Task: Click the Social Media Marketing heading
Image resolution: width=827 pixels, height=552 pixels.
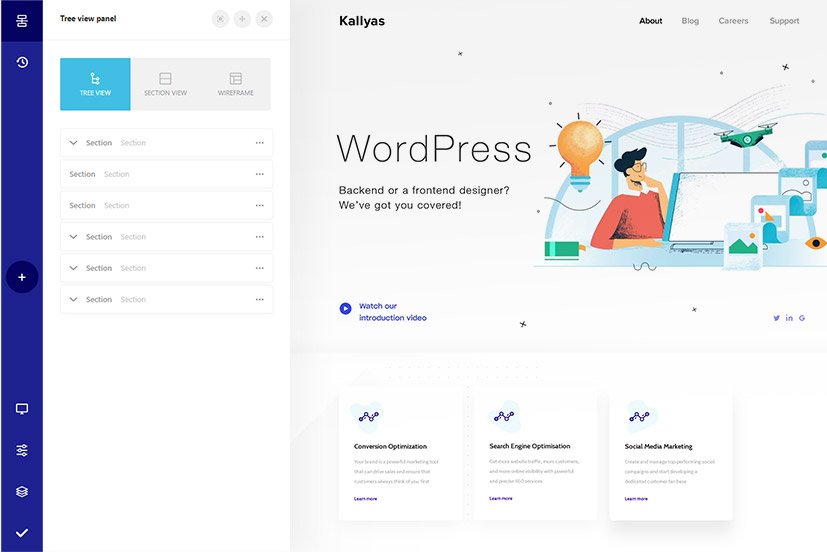Action: [x=658, y=447]
